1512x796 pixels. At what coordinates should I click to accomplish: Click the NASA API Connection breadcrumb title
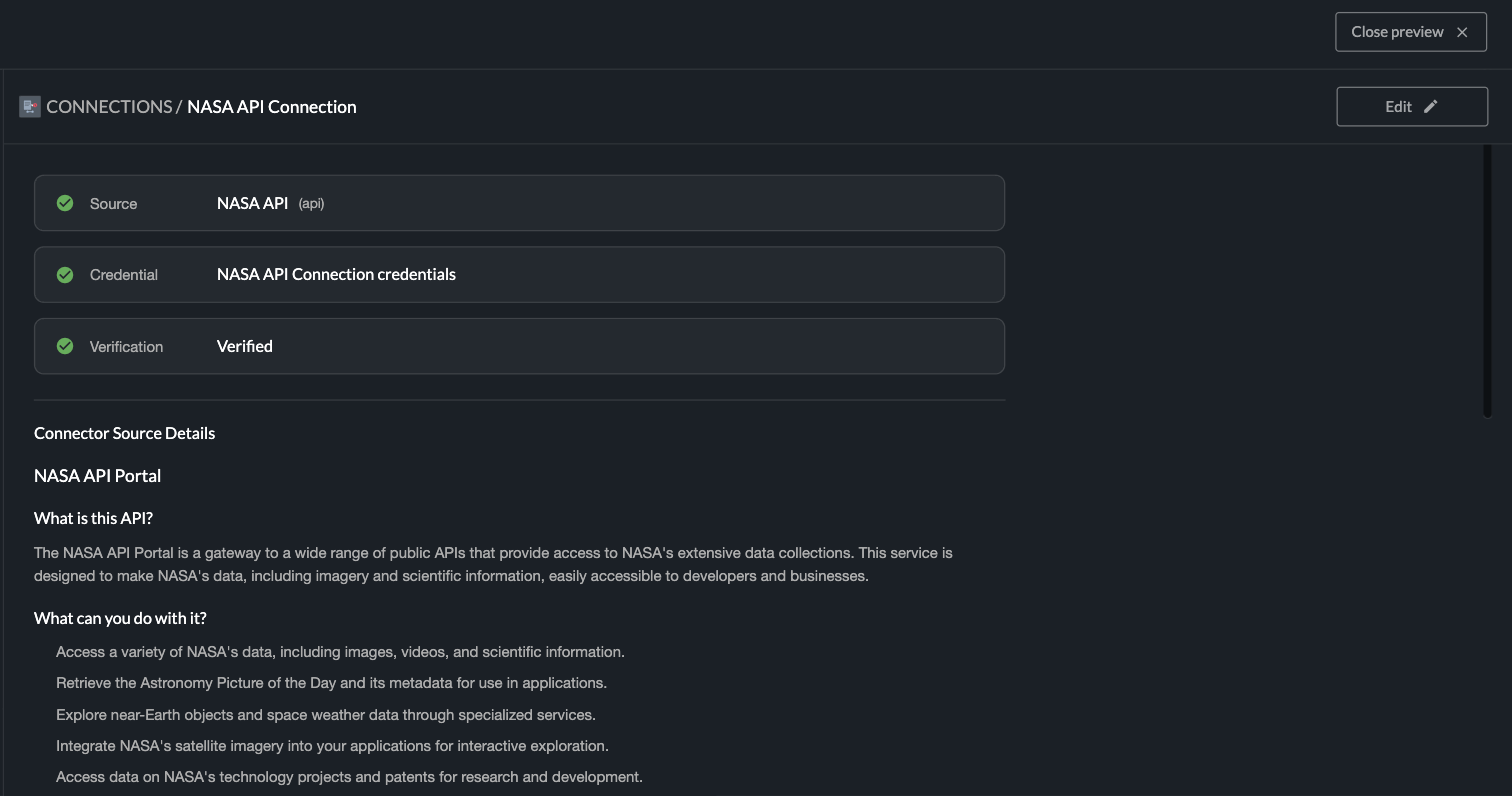point(272,107)
